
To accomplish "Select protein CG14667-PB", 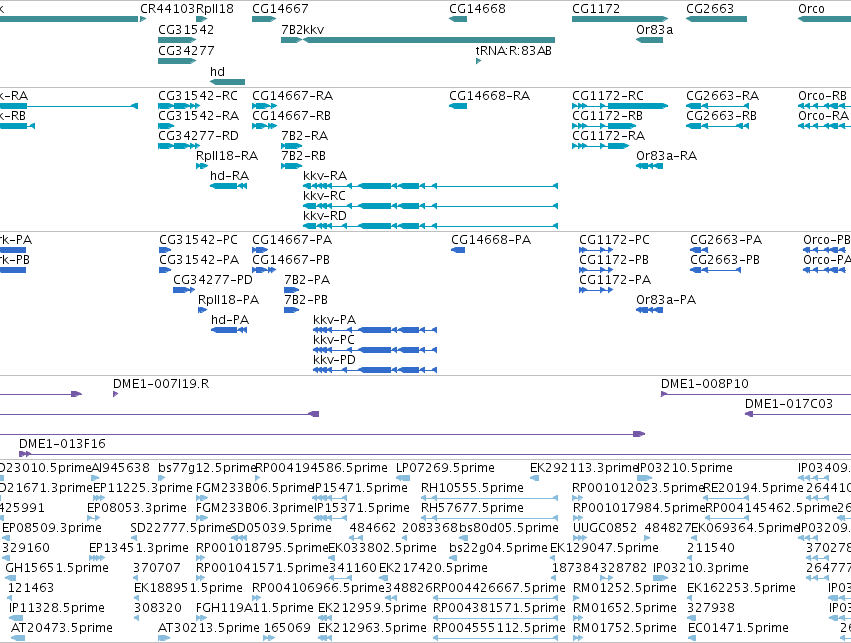I will (x=264, y=270).
